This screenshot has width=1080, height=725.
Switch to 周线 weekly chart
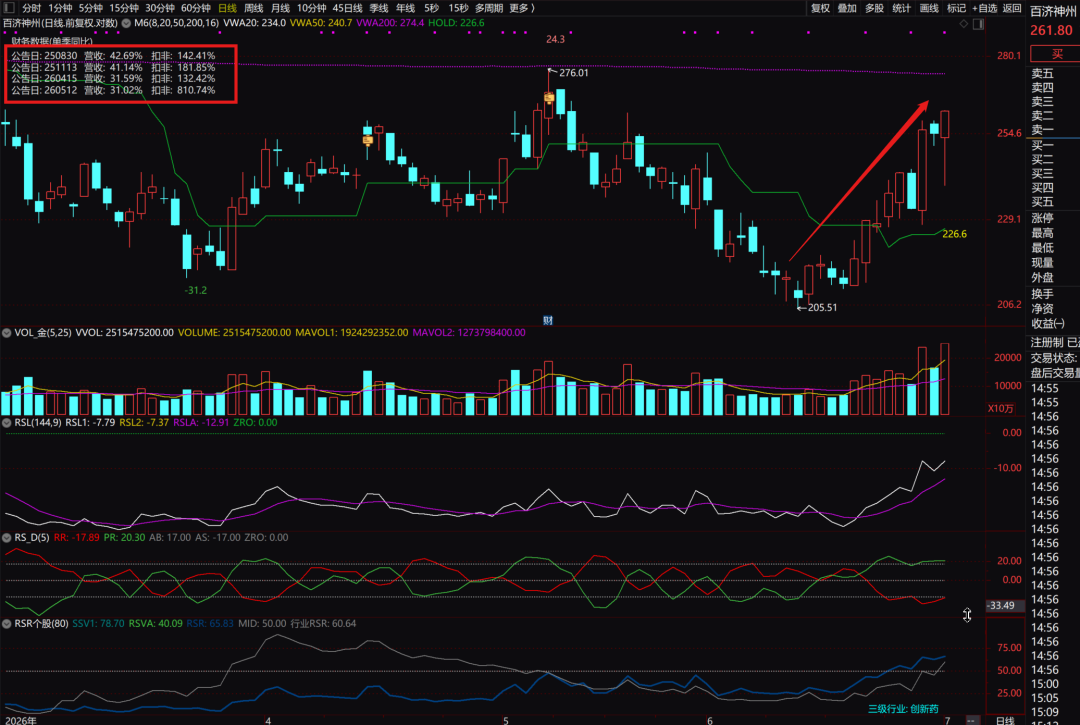click(253, 8)
